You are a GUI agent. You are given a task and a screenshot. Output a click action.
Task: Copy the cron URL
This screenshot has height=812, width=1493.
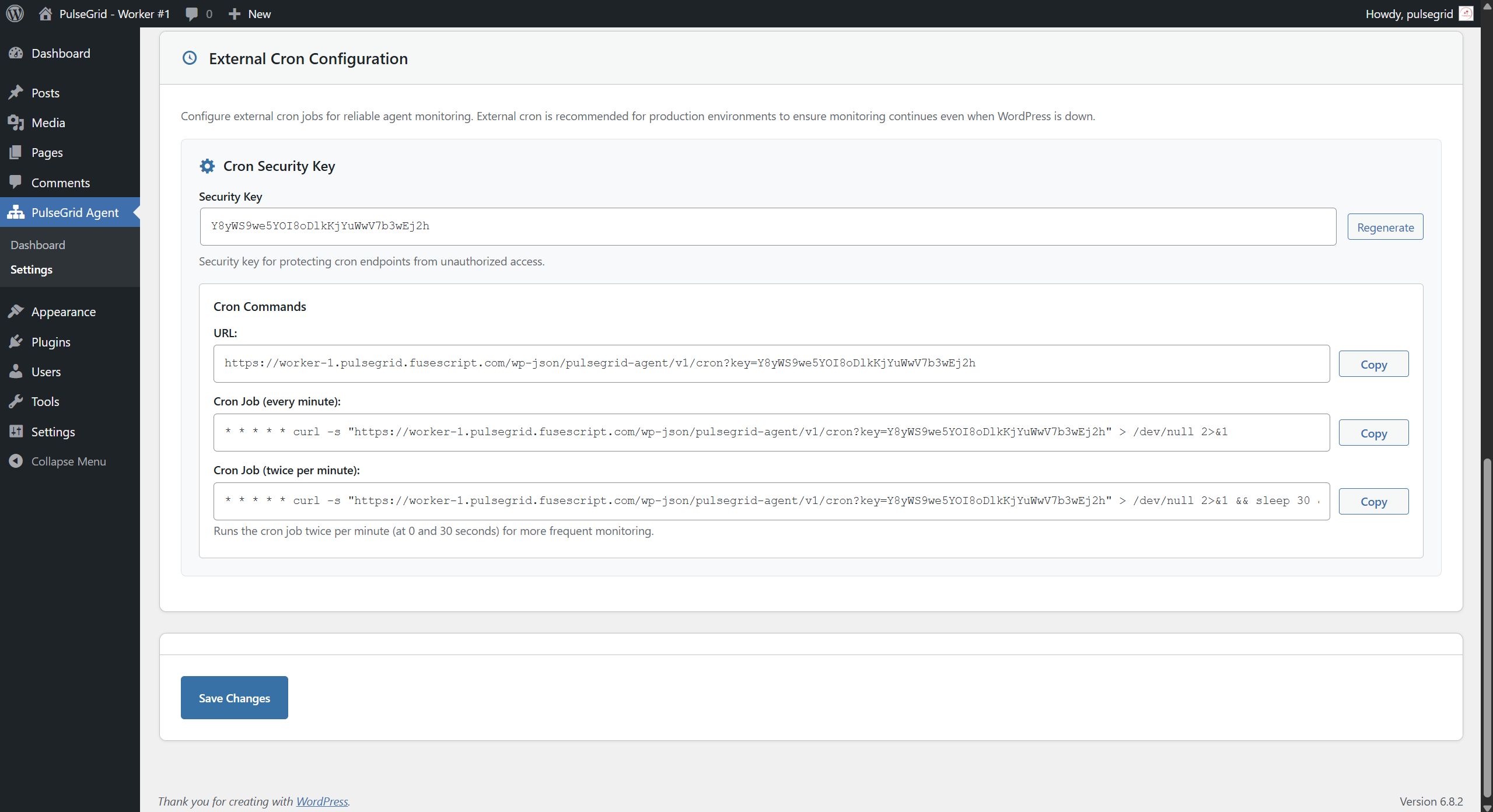coord(1373,364)
